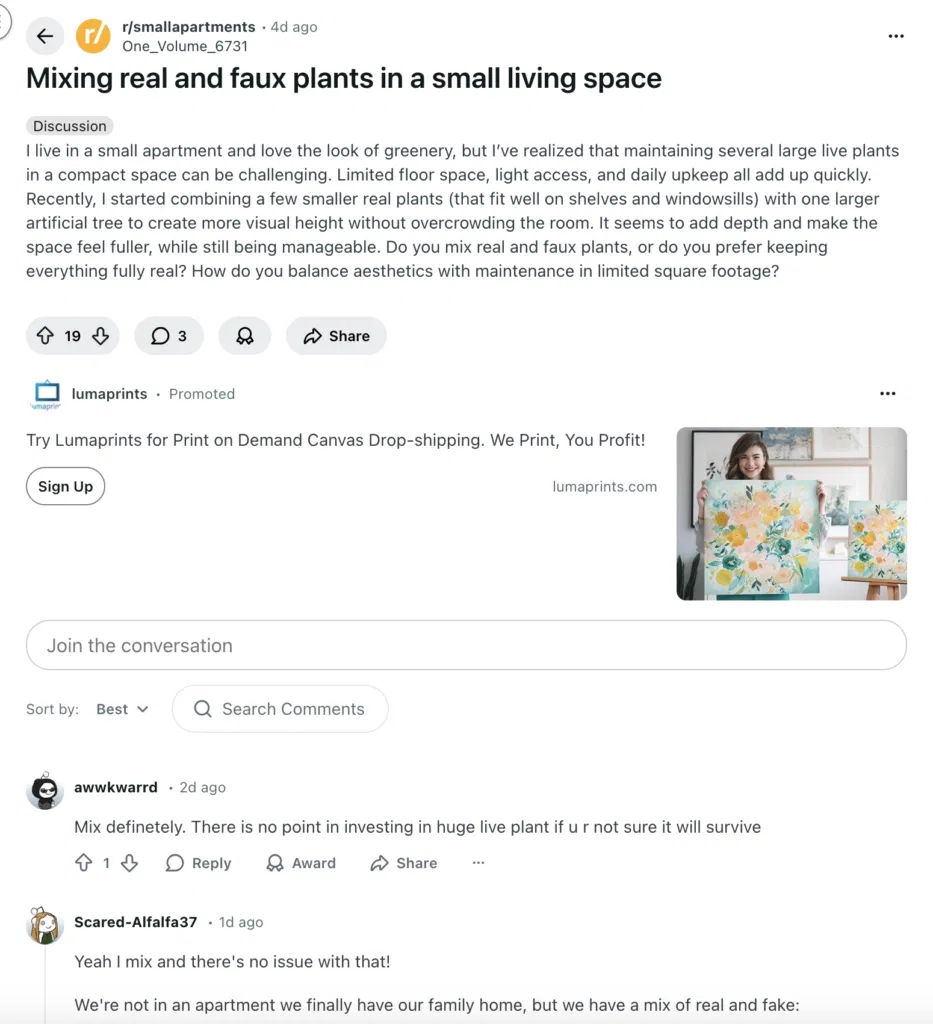This screenshot has height=1024, width=933.
Task: Select the Discussion flair tag
Action: (x=69, y=126)
